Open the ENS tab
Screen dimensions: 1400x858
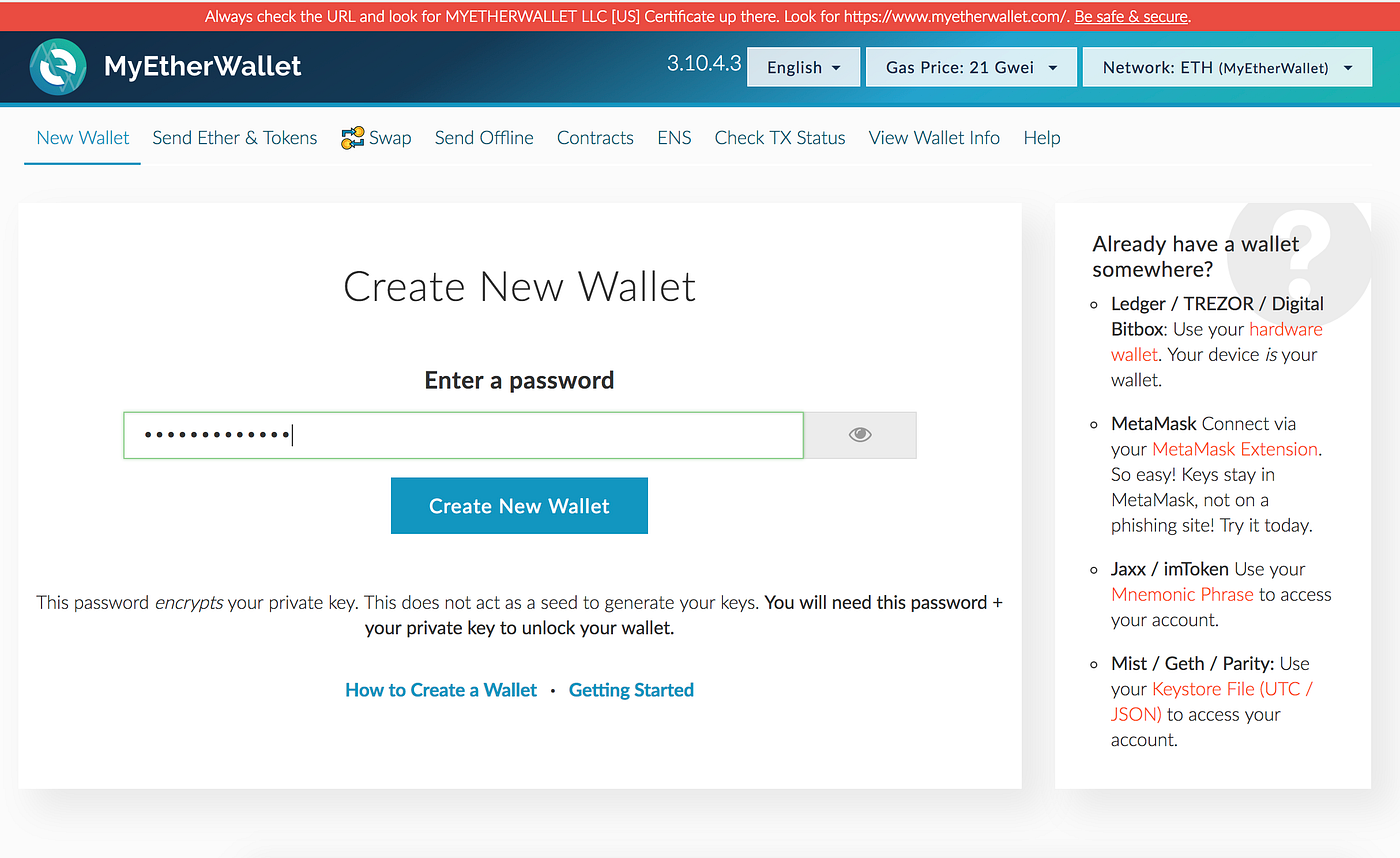pyautogui.click(x=674, y=138)
